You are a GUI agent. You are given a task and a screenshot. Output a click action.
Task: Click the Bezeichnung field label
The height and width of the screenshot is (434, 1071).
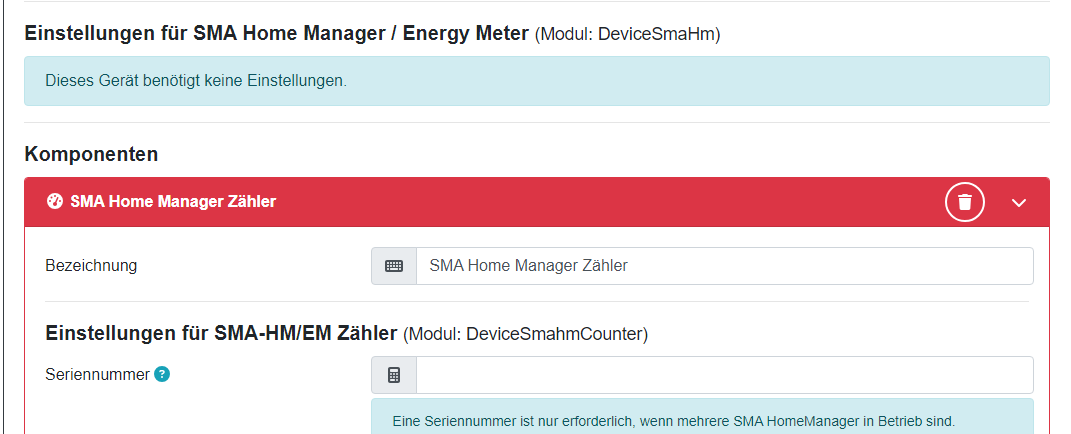pos(91,266)
